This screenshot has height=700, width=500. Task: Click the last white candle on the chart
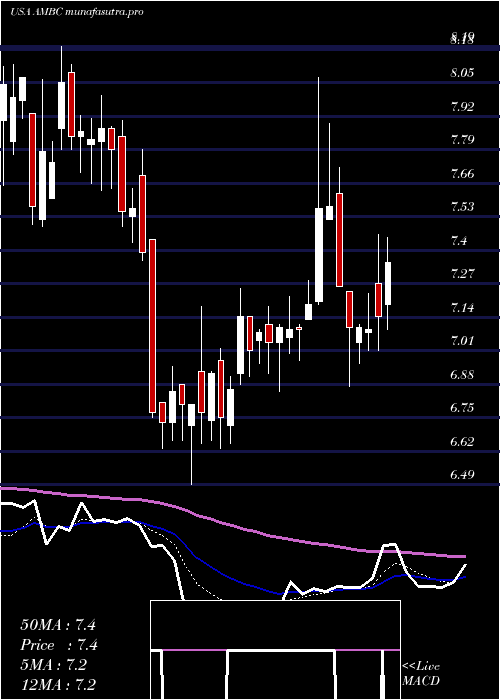[388, 283]
